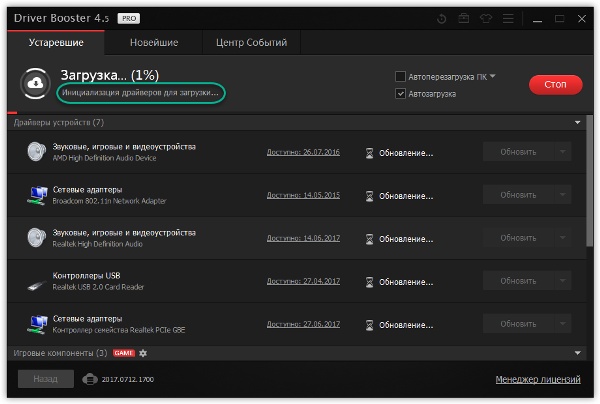Click the version number 2017.0712.1700

[127, 380]
